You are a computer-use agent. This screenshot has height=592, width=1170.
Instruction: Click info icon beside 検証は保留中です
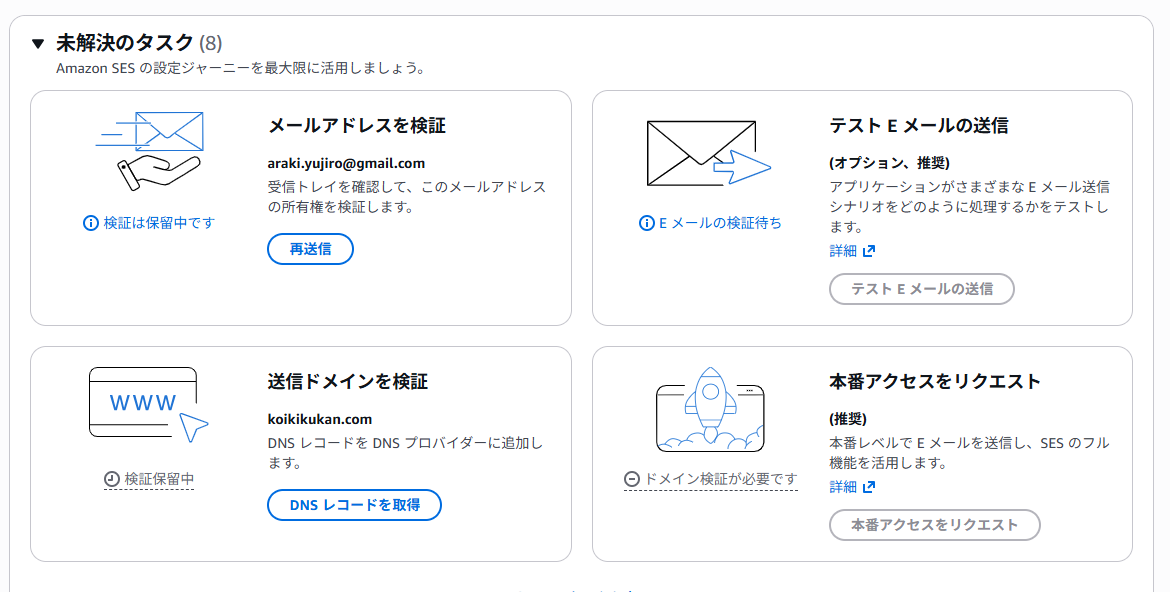coord(91,223)
